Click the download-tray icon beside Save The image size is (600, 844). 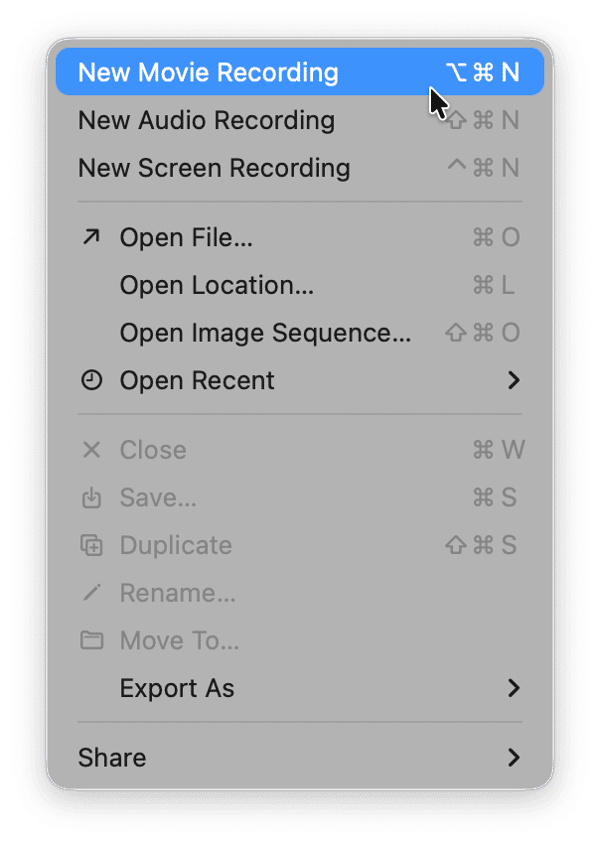91,497
